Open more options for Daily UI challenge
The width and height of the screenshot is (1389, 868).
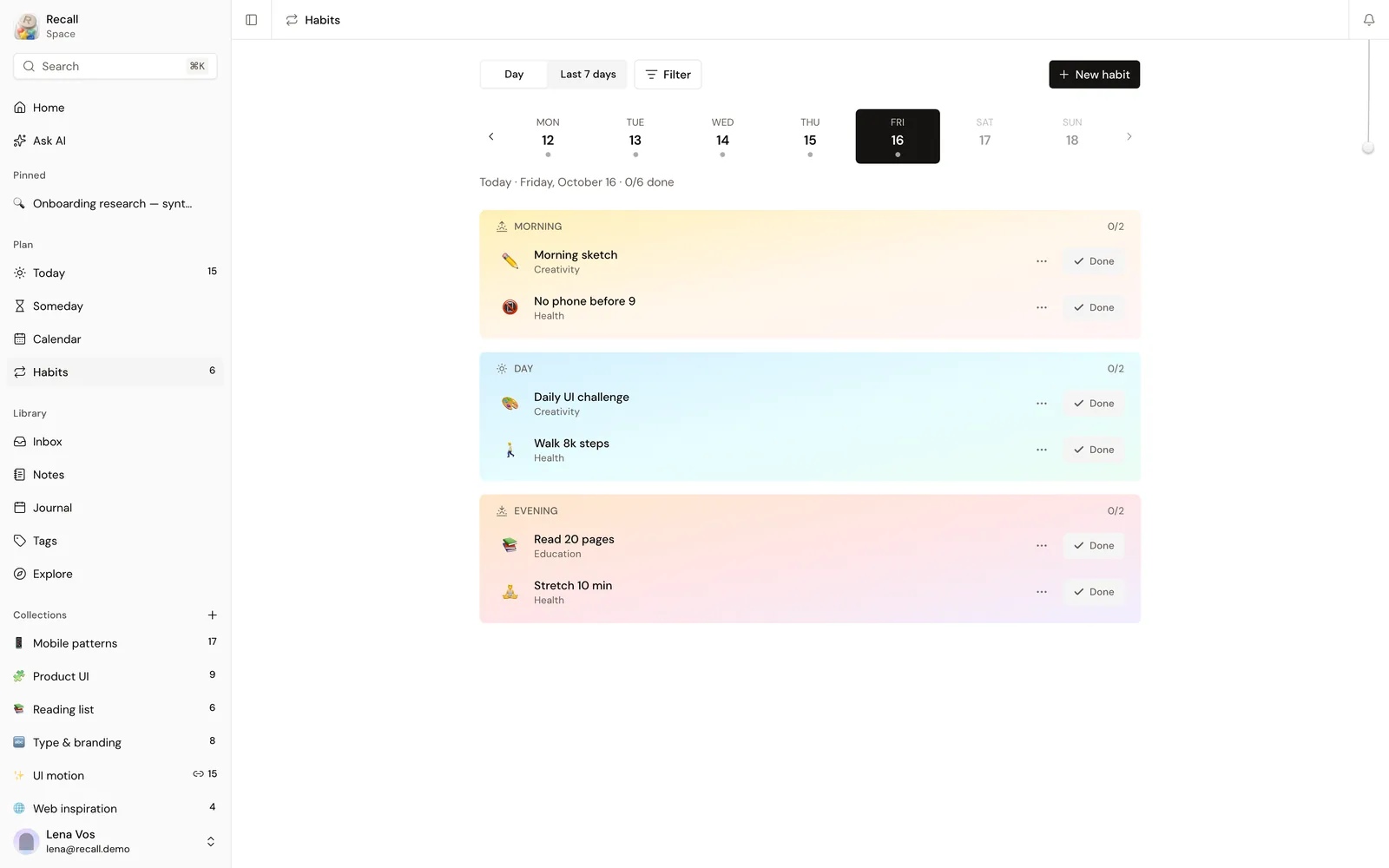(x=1042, y=404)
